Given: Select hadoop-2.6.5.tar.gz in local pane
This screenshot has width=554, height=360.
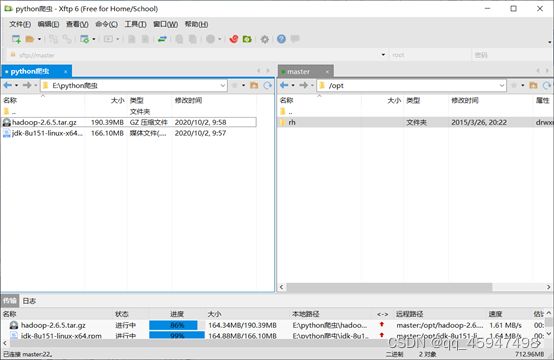Looking at the screenshot, I should (x=129, y=122).
